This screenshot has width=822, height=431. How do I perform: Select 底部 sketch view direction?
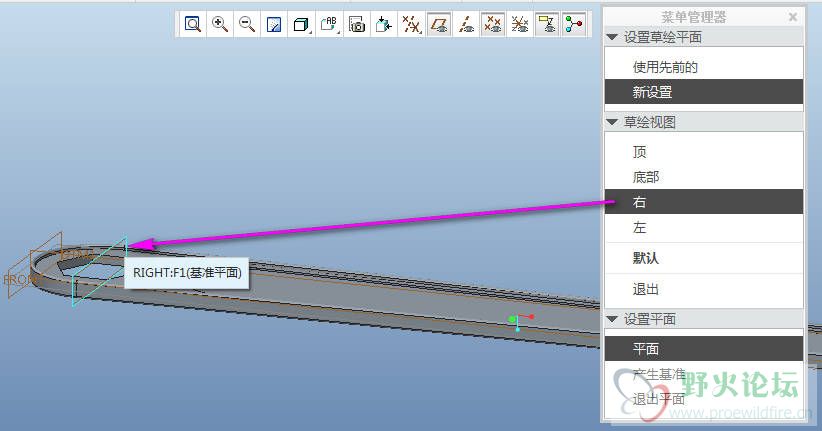[704, 177]
